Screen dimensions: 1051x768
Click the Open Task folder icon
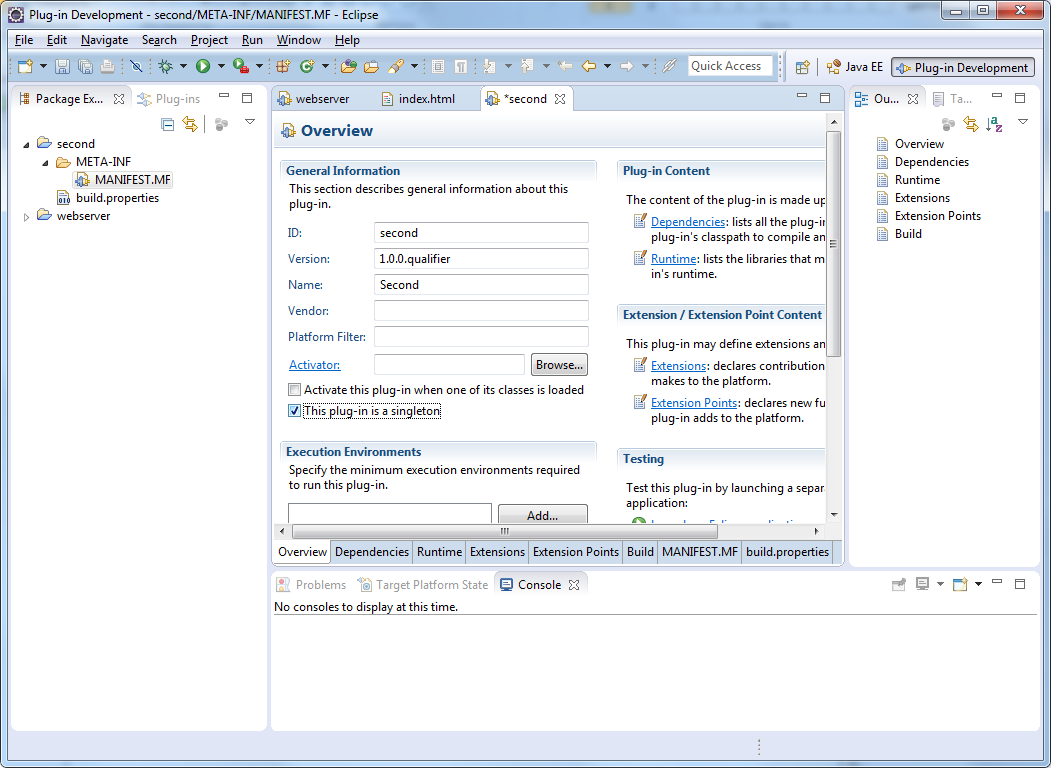pyautogui.click(x=371, y=66)
